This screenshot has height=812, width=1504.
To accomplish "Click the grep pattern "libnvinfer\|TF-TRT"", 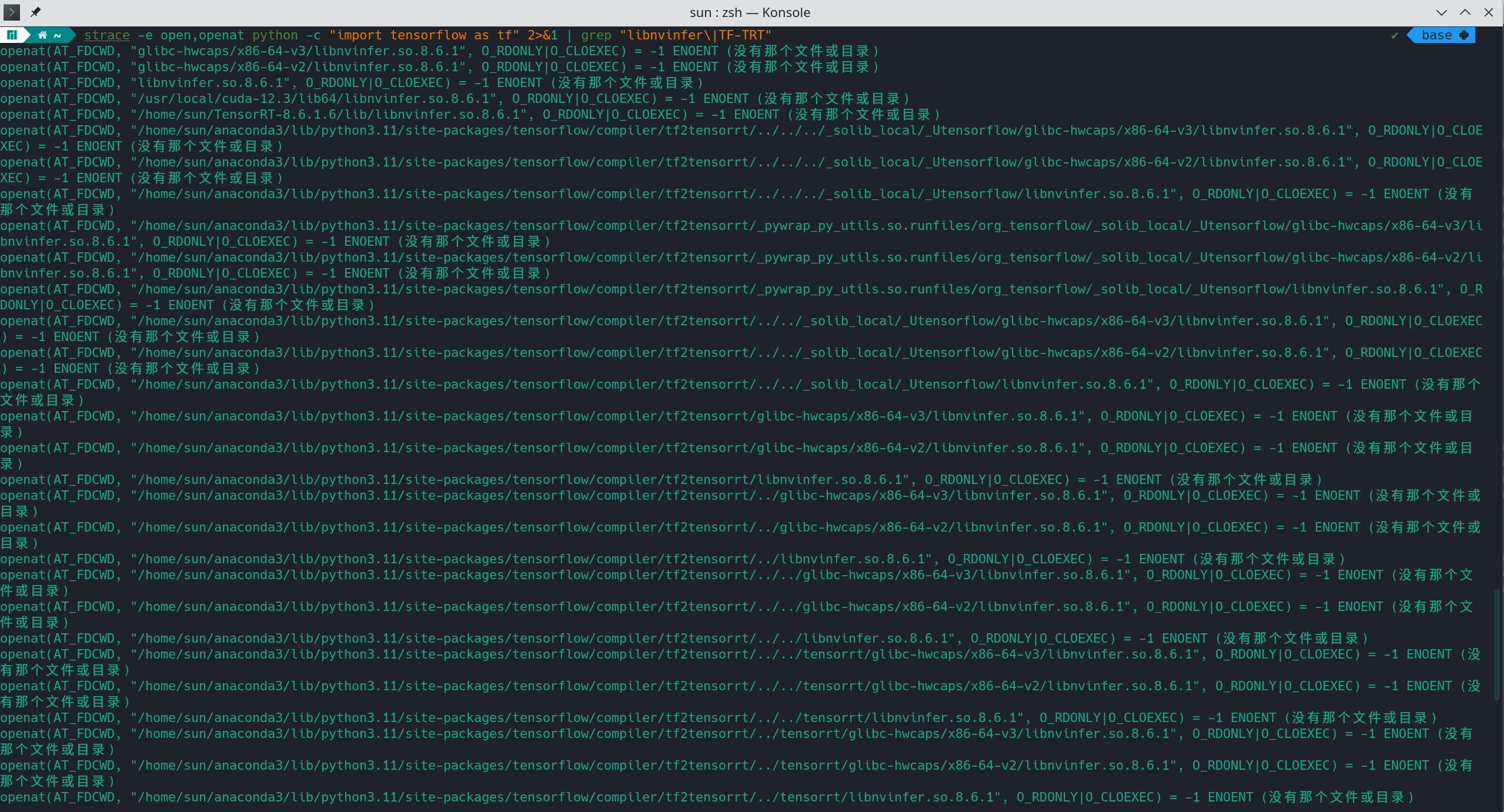I will coord(695,35).
